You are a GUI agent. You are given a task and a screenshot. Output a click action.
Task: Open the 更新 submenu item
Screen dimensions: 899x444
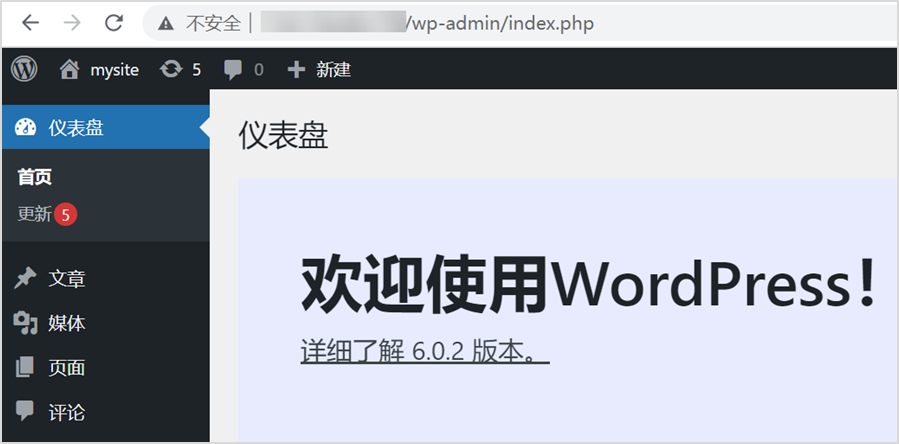[x=34, y=214]
